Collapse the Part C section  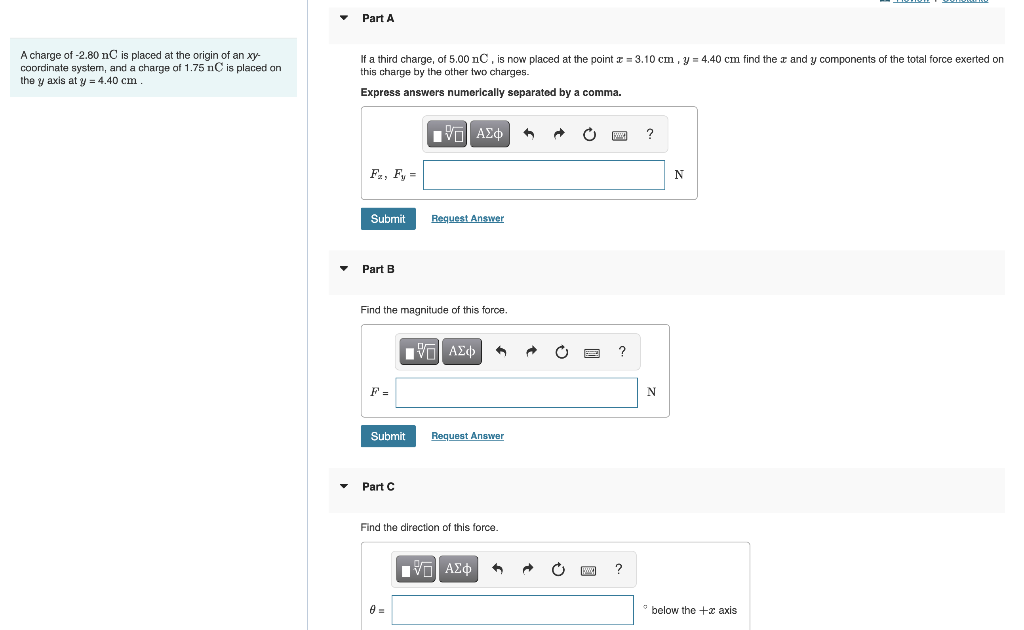pos(343,486)
